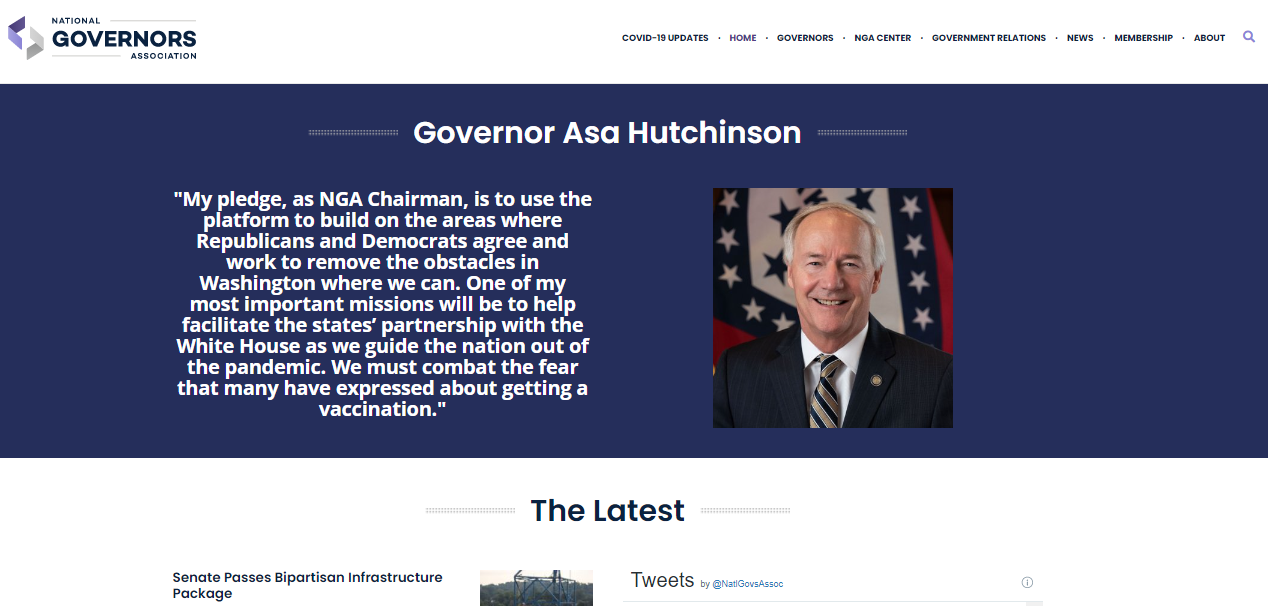
Task: Open the News menu
Action: pyautogui.click(x=1080, y=38)
